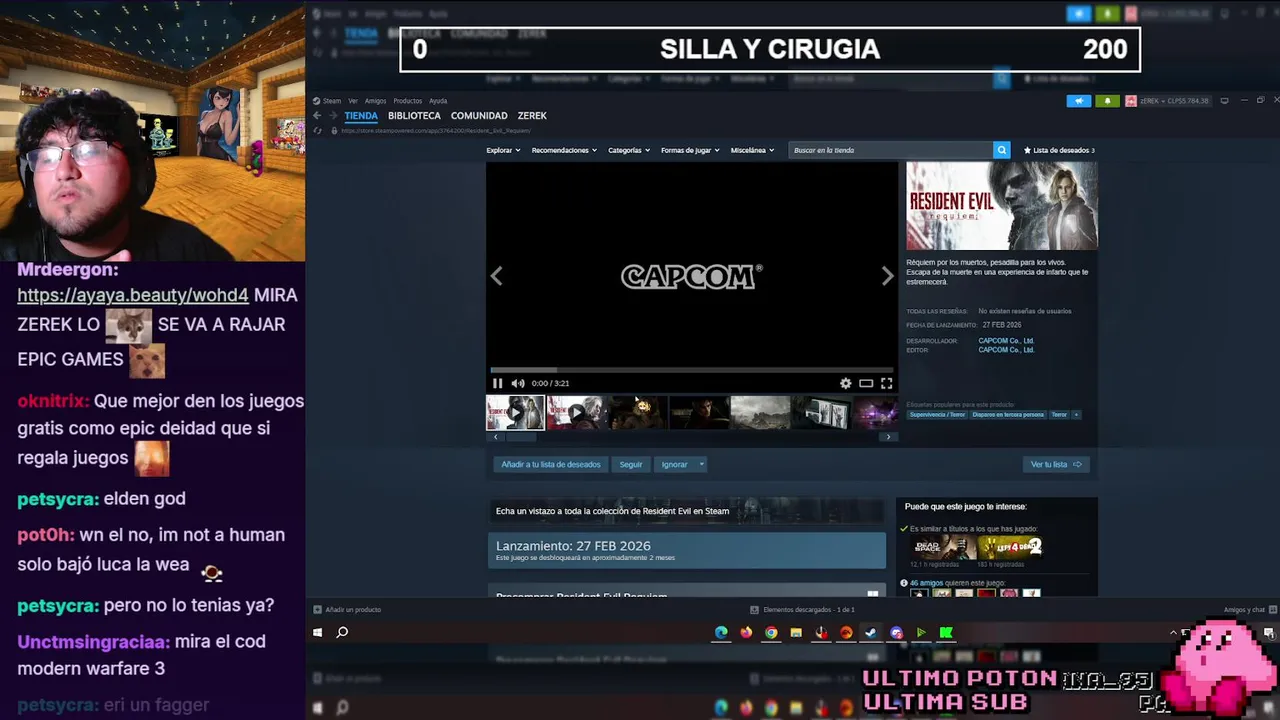Open the CAPCOM Co., Ltd. developer link
The height and width of the screenshot is (720, 1280).
click(x=1006, y=341)
